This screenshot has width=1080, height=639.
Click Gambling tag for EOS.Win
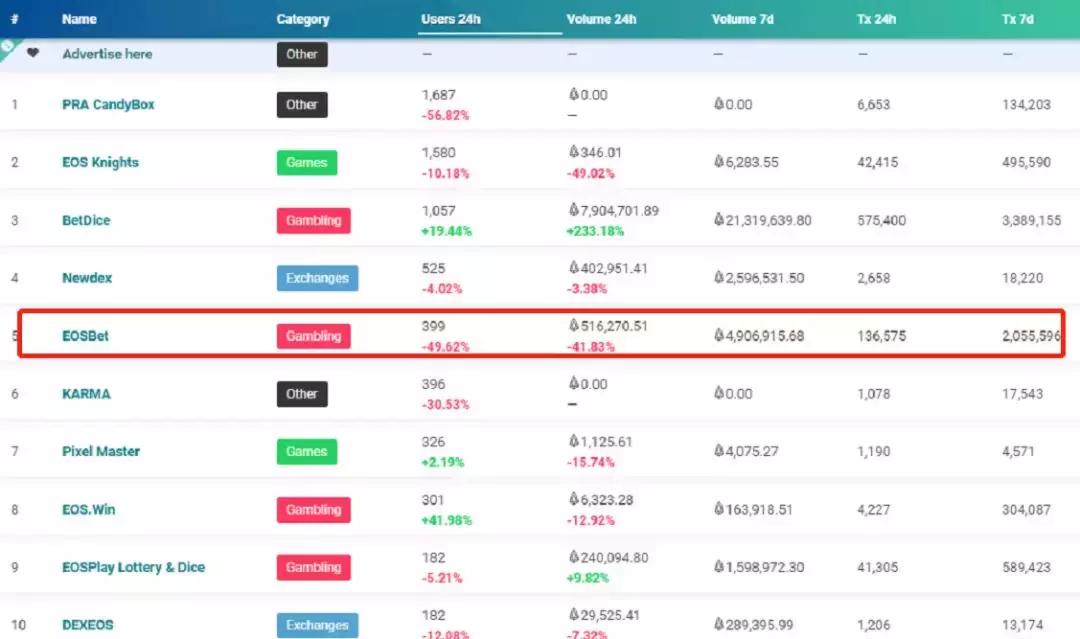pyautogui.click(x=313, y=510)
